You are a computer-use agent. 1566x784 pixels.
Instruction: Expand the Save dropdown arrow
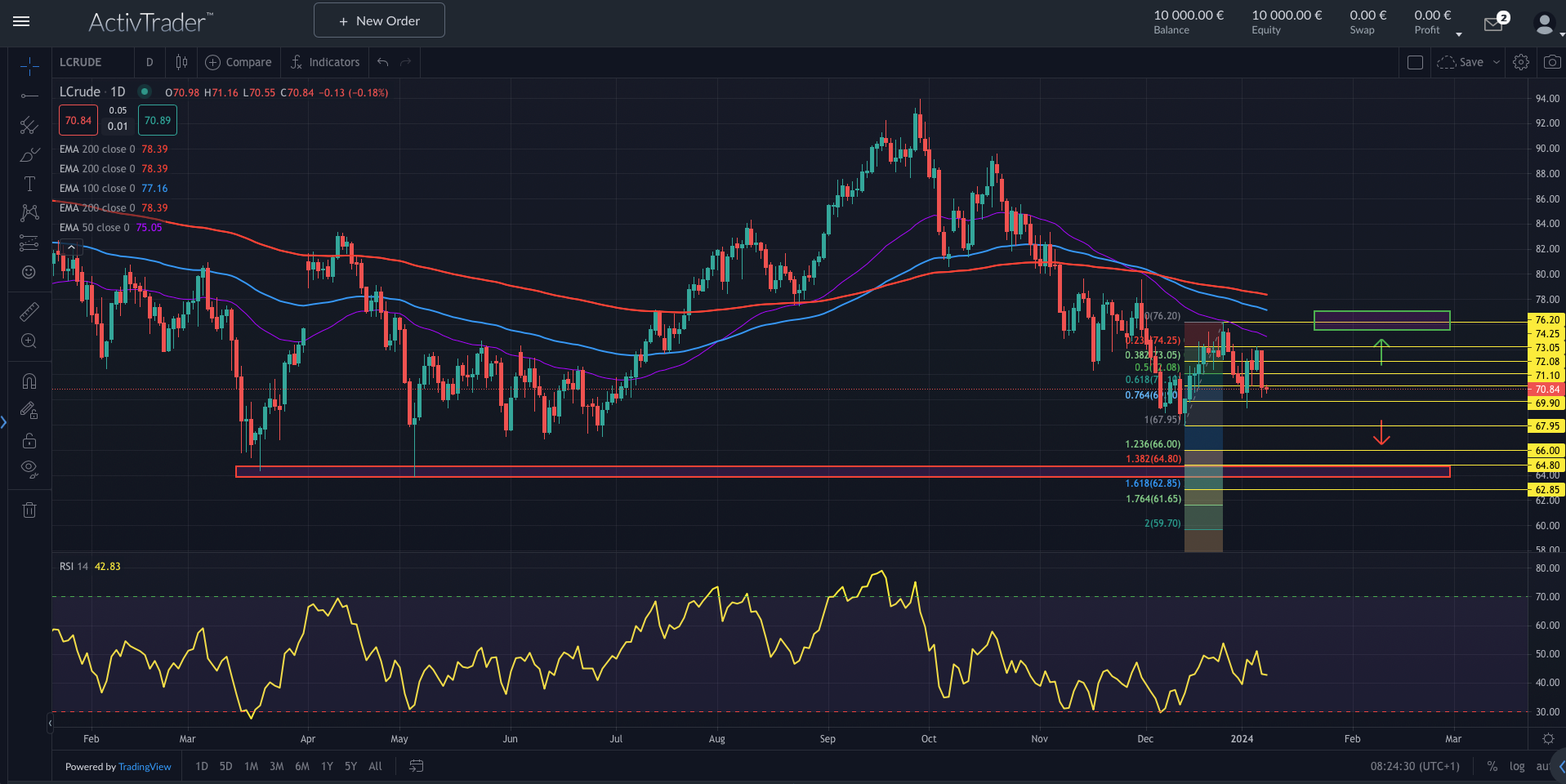1497,62
